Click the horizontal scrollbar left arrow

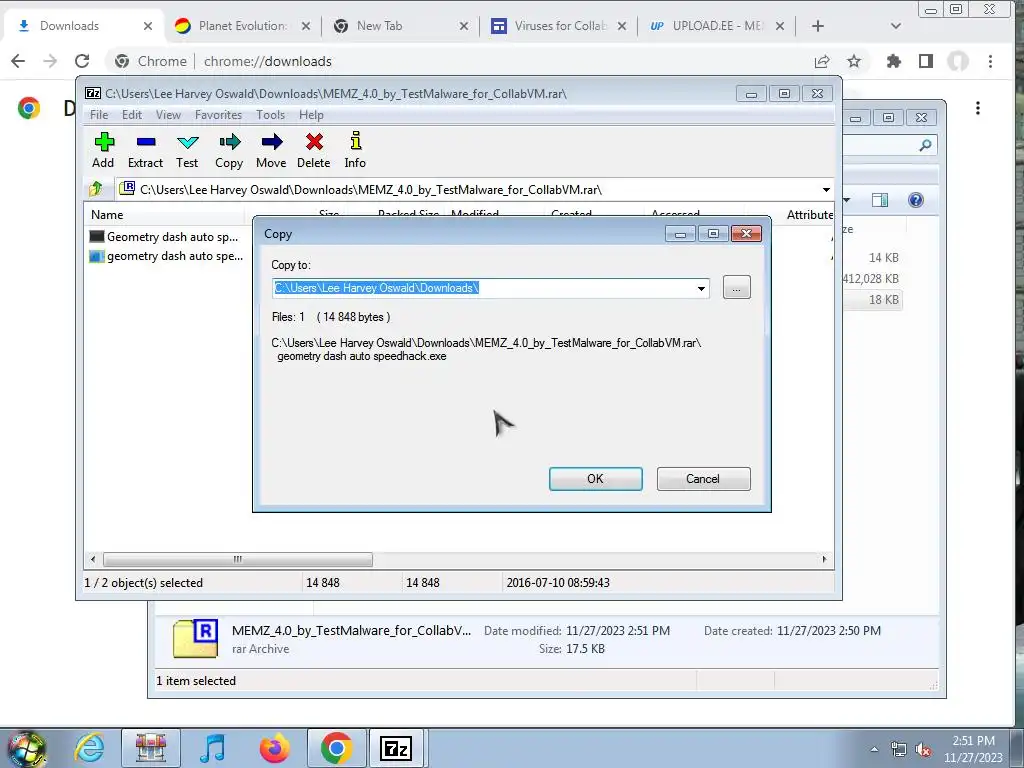point(93,559)
